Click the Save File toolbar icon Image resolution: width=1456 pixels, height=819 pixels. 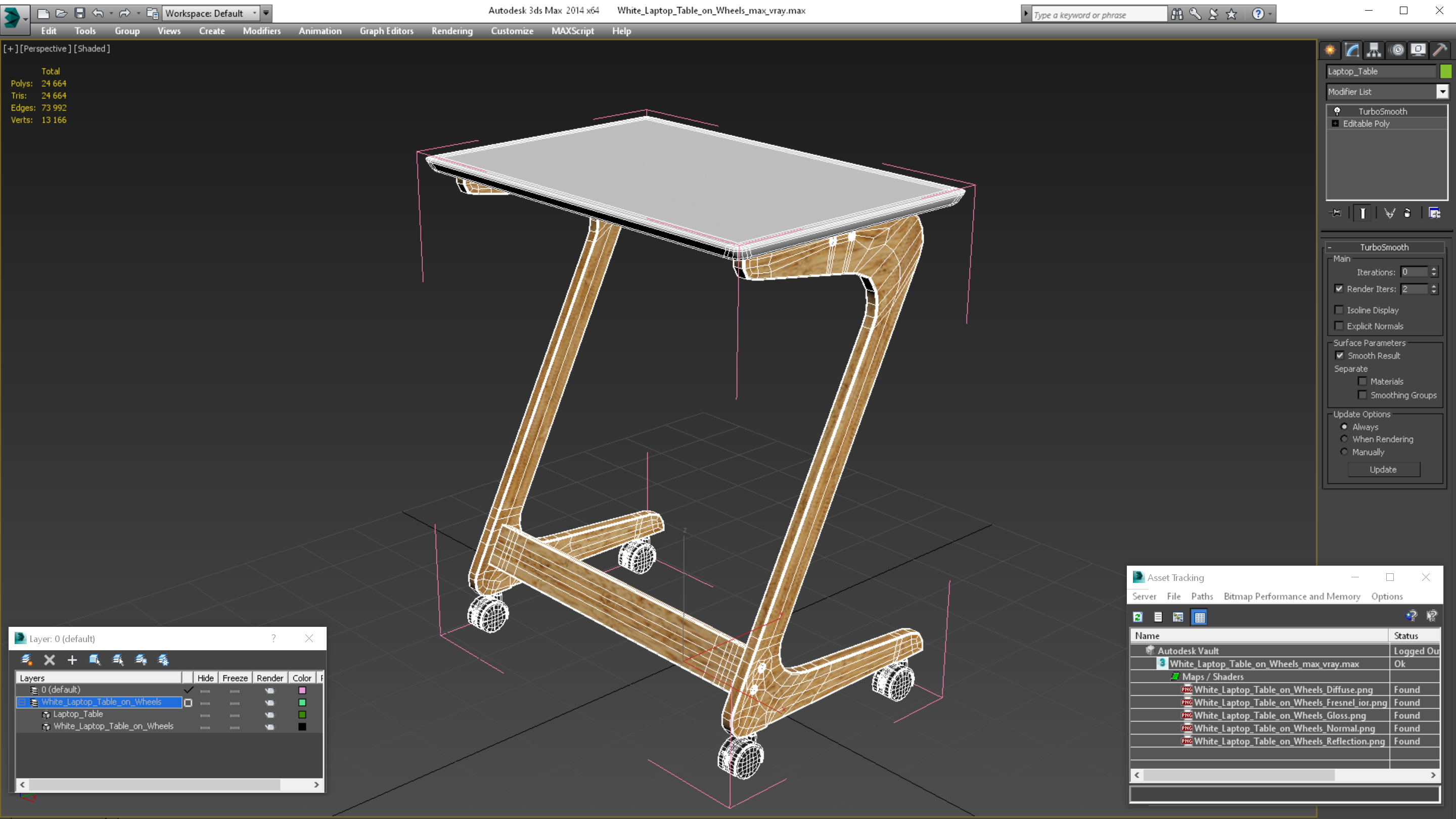coord(80,13)
